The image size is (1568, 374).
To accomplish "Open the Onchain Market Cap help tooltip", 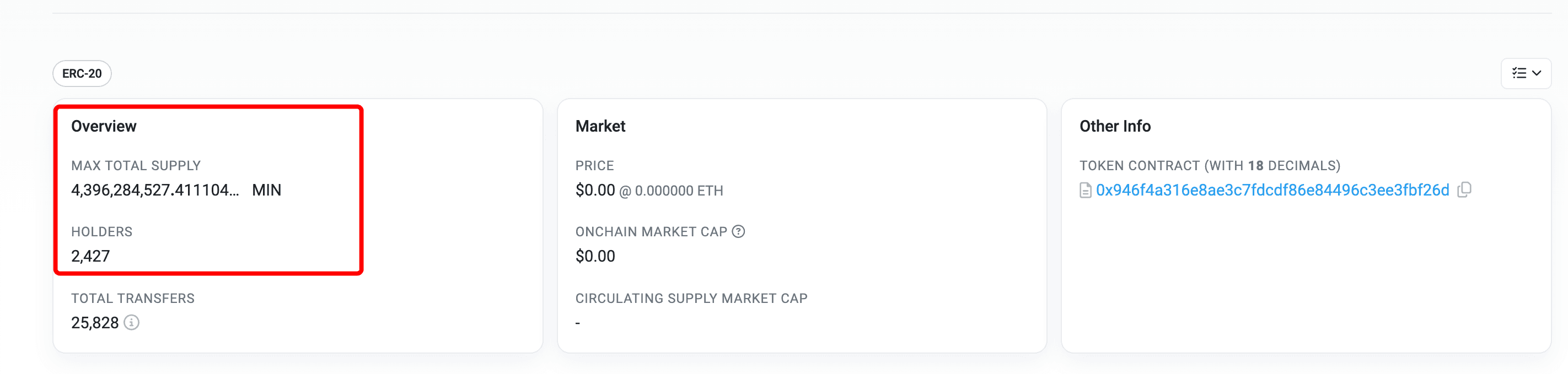I will (x=738, y=231).
